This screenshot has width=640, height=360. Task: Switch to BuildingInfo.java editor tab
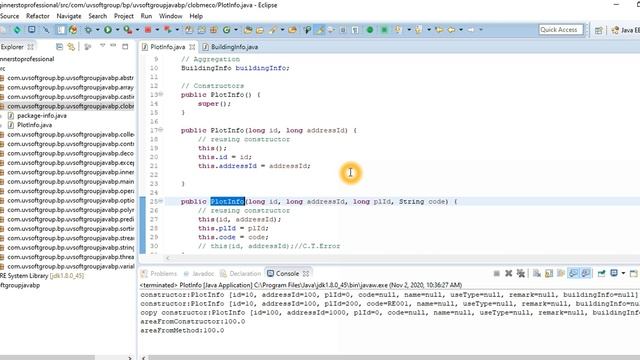click(x=230, y=47)
